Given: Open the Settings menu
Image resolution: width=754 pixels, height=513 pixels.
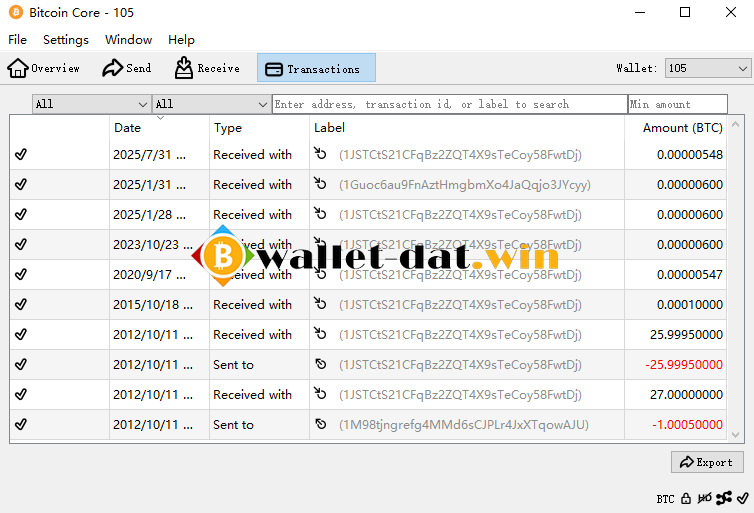Looking at the screenshot, I should [x=66, y=40].
